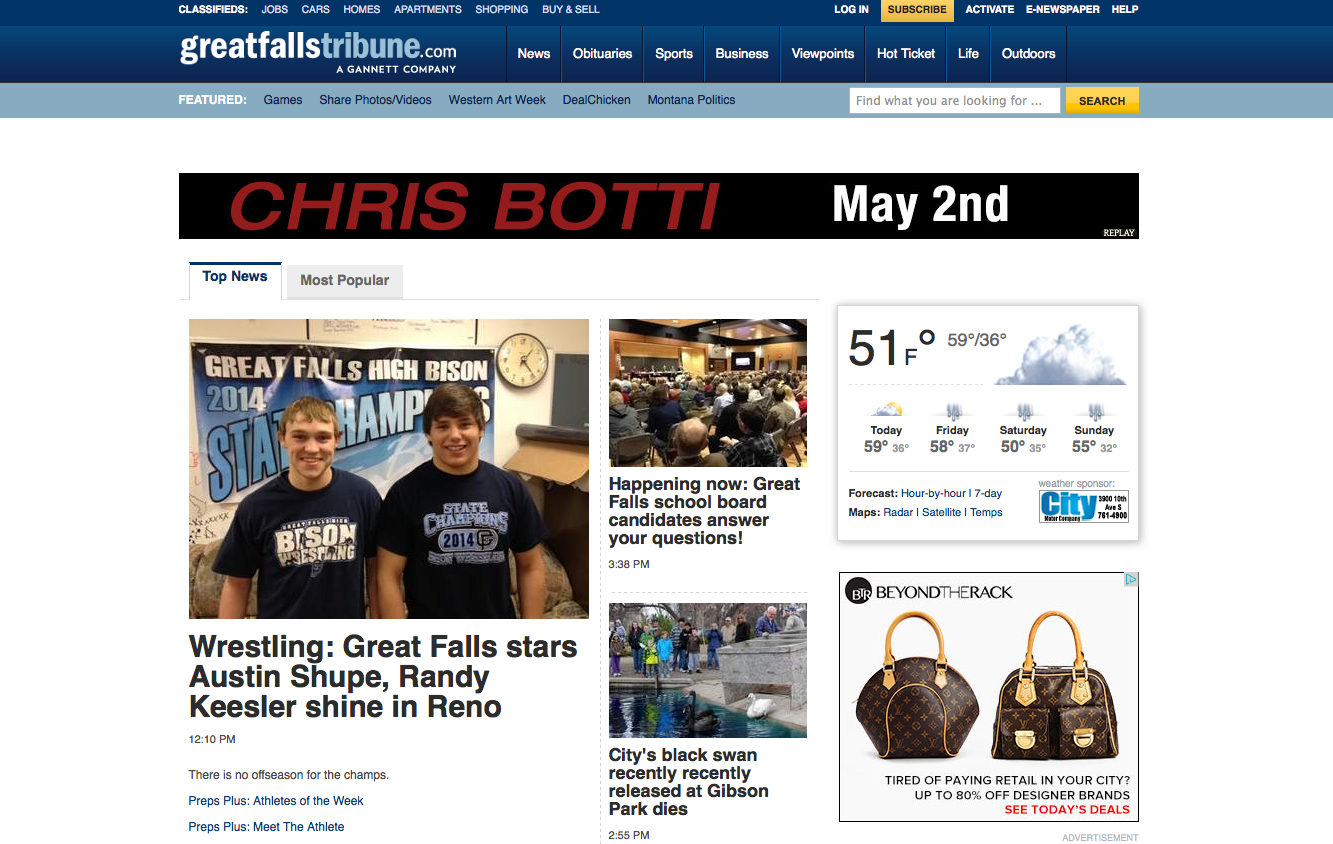The image size is (1333, 844).
Task: Open the Hour-by-hour forecast link
Action: click(x=933, y=493)
